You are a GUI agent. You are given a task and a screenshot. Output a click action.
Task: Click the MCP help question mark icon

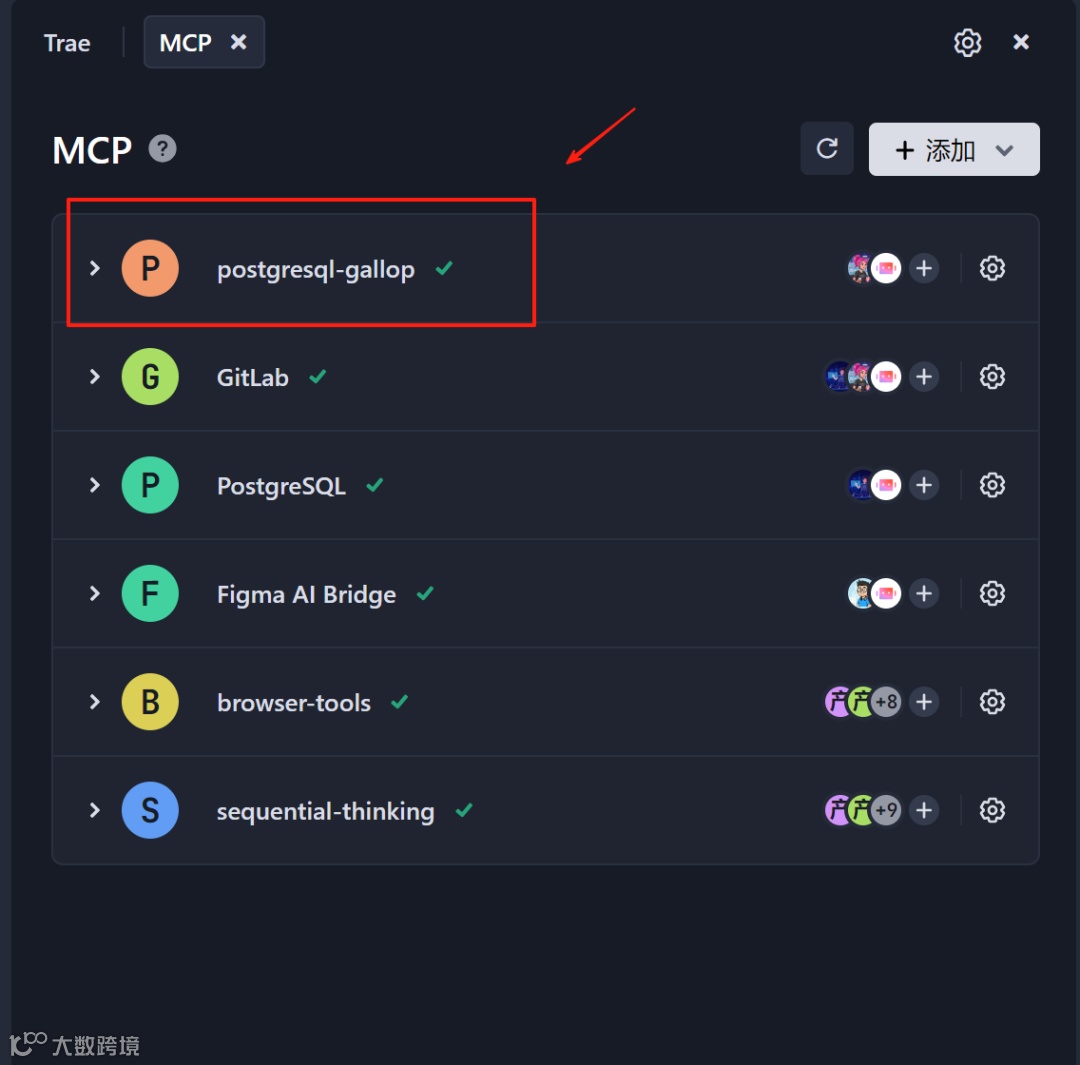click(x=163, y=149)
